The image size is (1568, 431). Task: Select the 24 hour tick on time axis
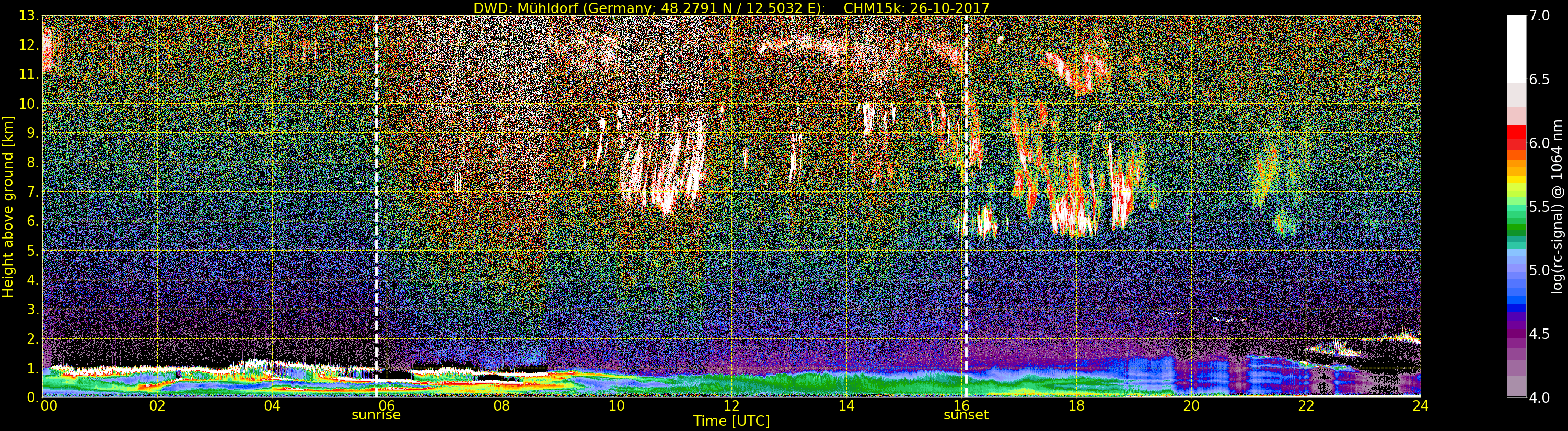(1420, 406)
